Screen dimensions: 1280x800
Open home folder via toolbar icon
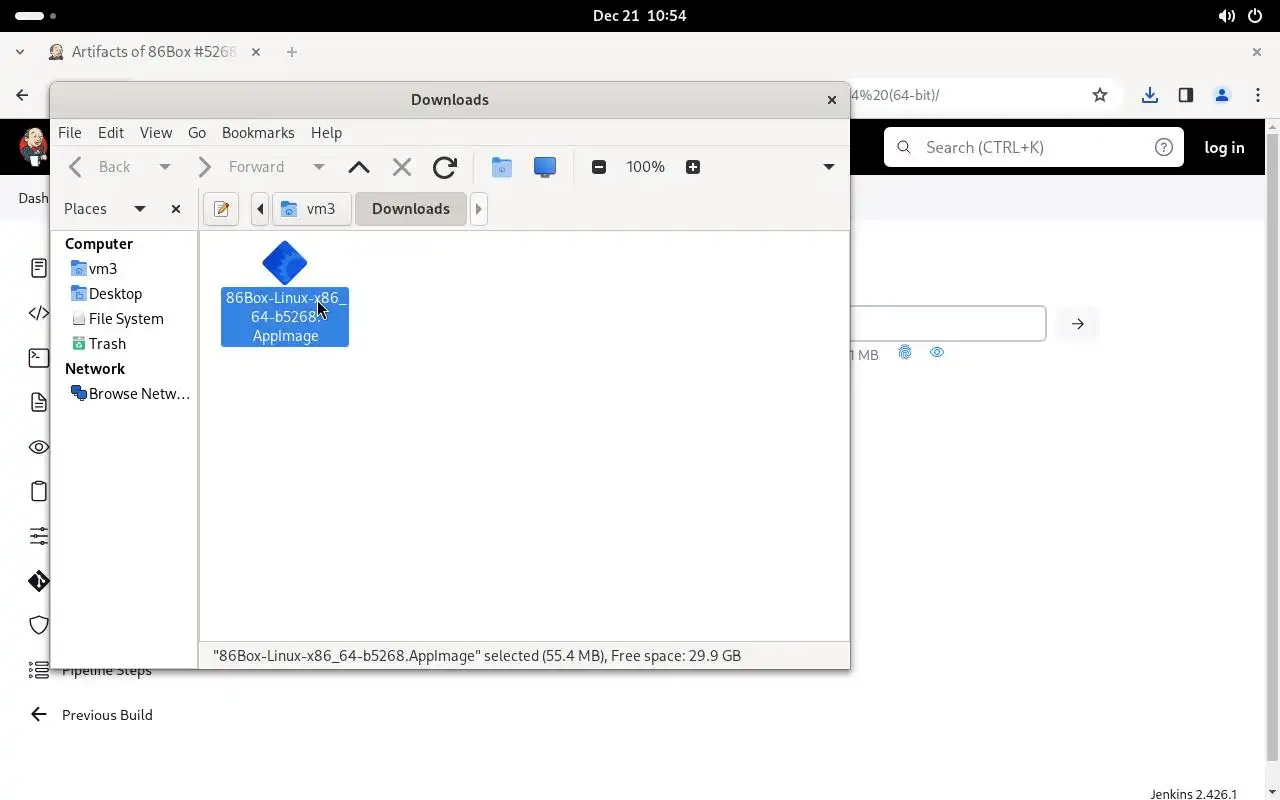(x=502, y=167)
